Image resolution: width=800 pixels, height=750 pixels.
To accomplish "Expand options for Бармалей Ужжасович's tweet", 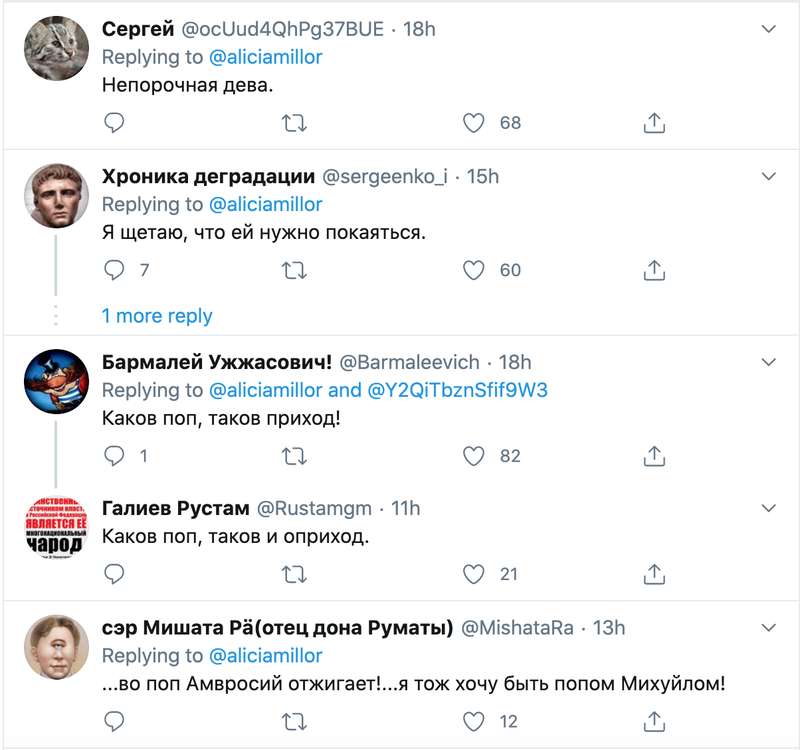I will pos(768,362).
